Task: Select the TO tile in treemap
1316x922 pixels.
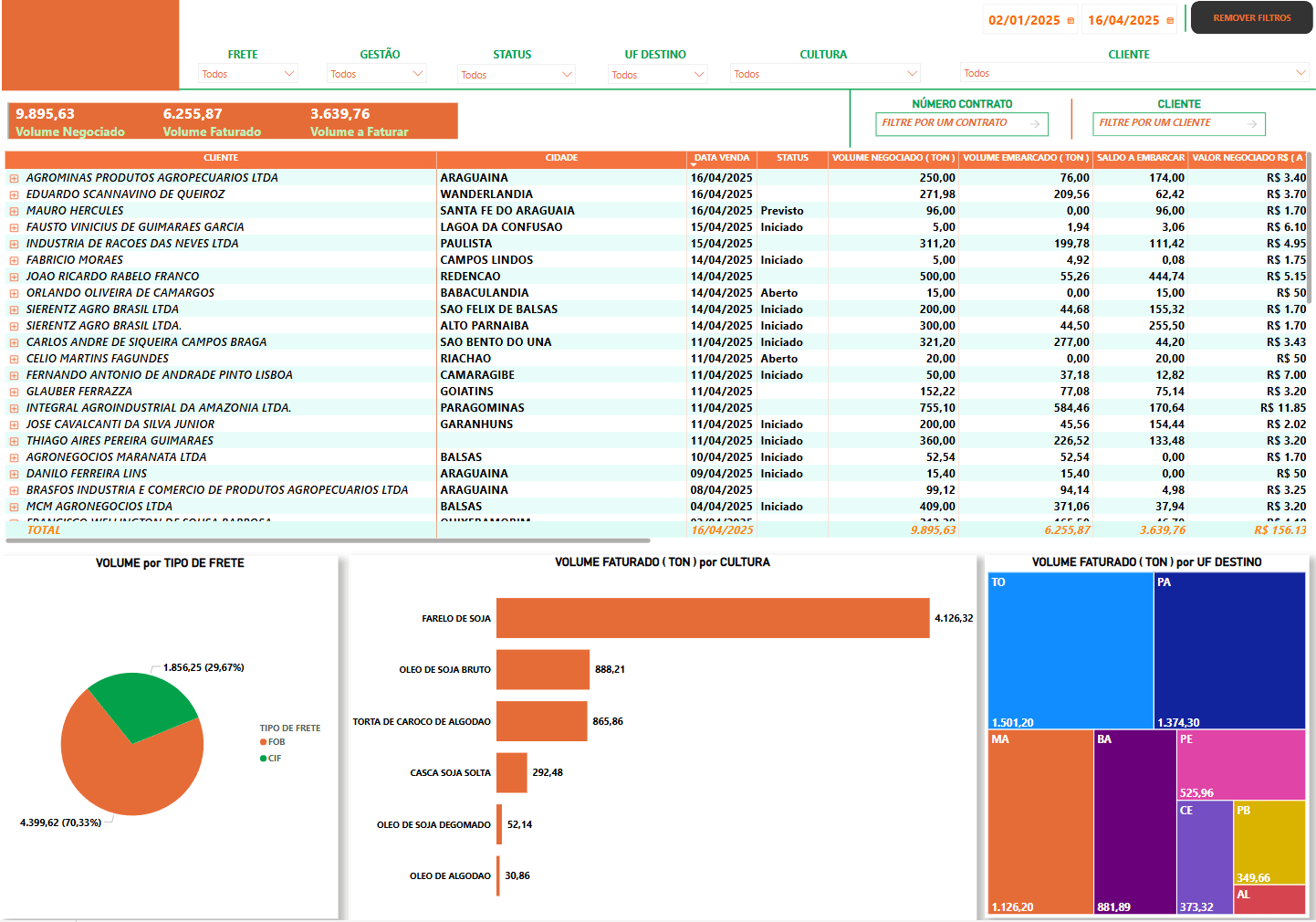Action: (x=1070, y=650)
